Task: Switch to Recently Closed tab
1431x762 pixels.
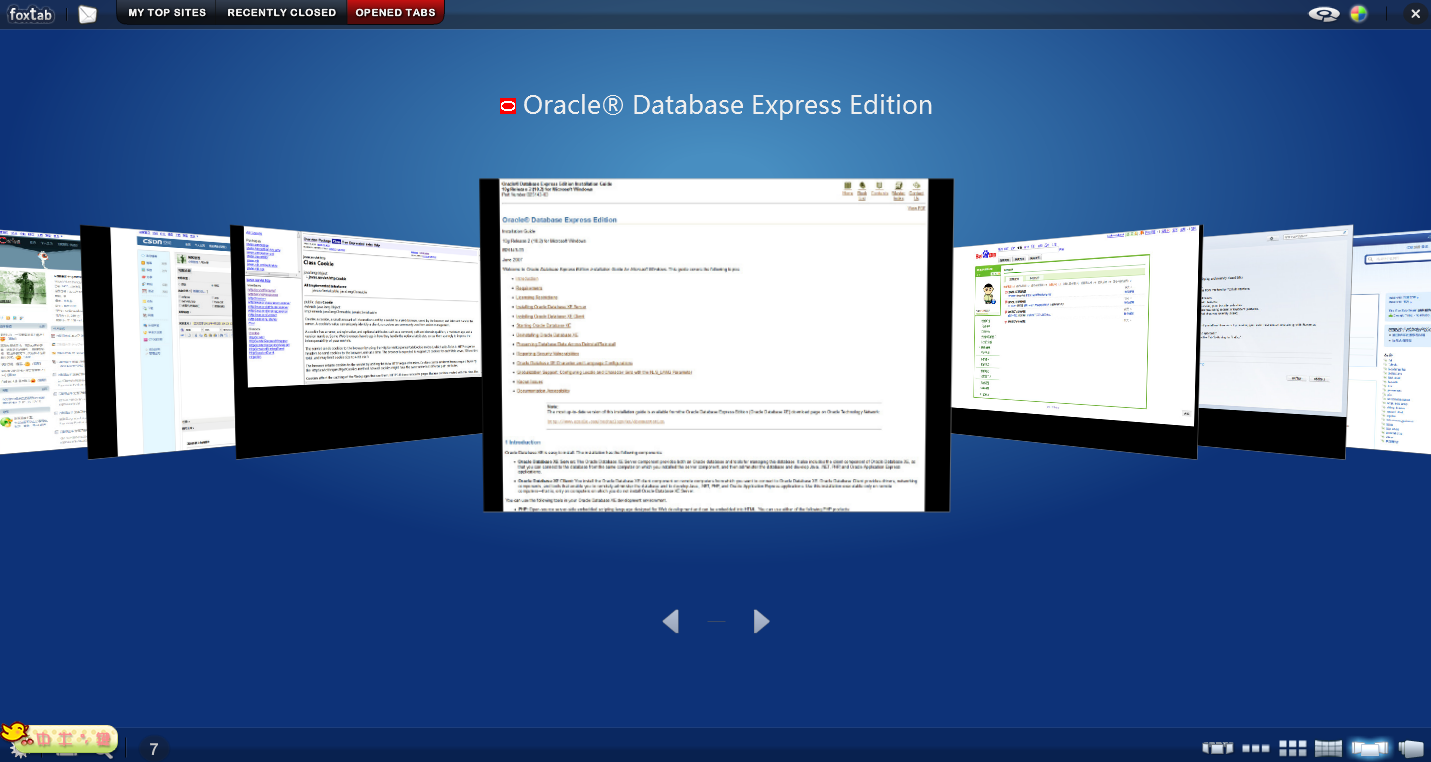Action: tap(281, 13)
